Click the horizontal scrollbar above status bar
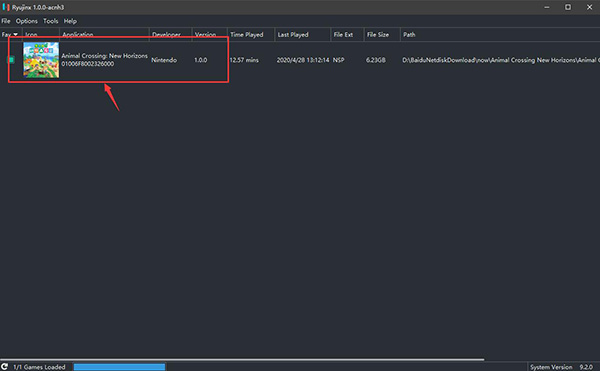Viewport: 600px width, 371px height. tap(242, 360)
